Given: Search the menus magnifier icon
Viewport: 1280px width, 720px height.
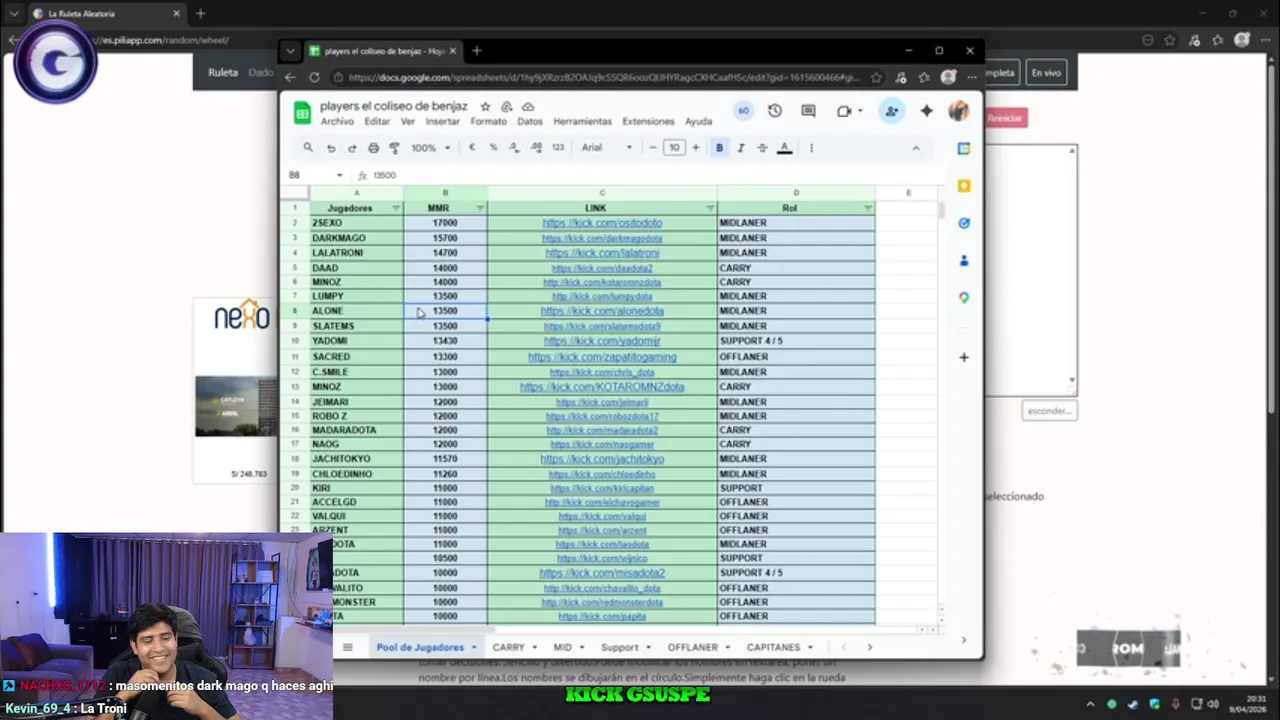Looking at the screenshot, I should 308,148.
